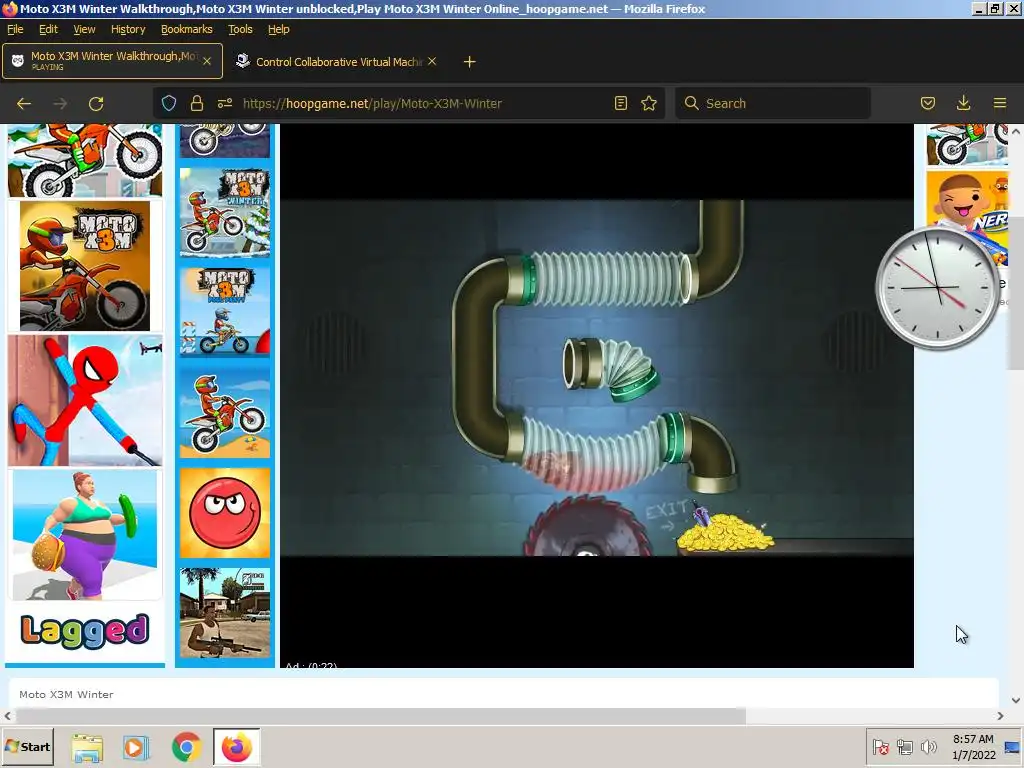This screenshot has height=768, width=1024.
Task: Open the View menu
Action: pos(84,29)
